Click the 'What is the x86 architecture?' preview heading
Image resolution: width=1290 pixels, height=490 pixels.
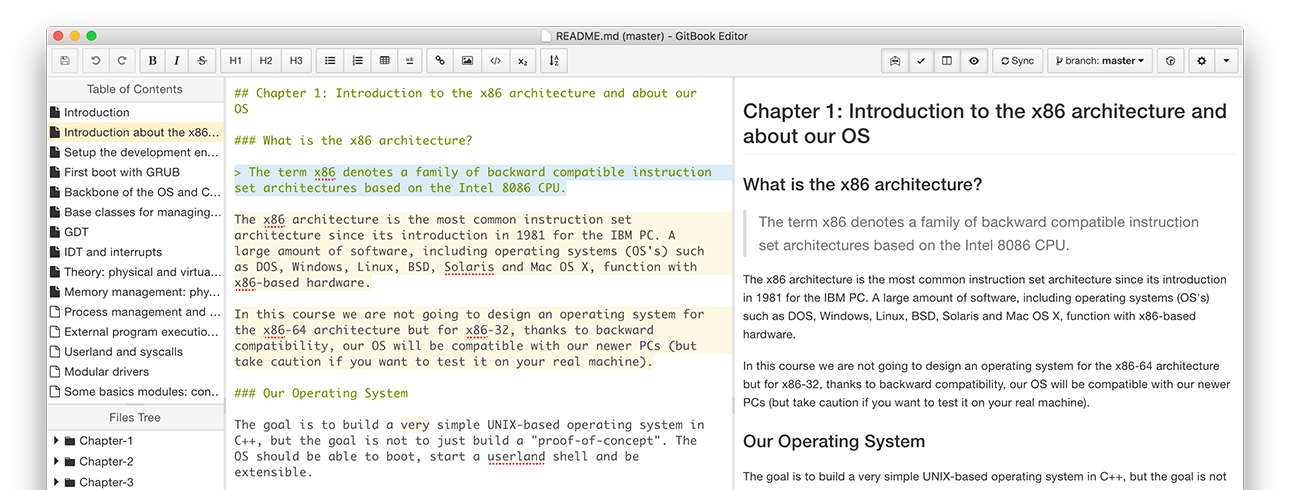coord(863,185)
